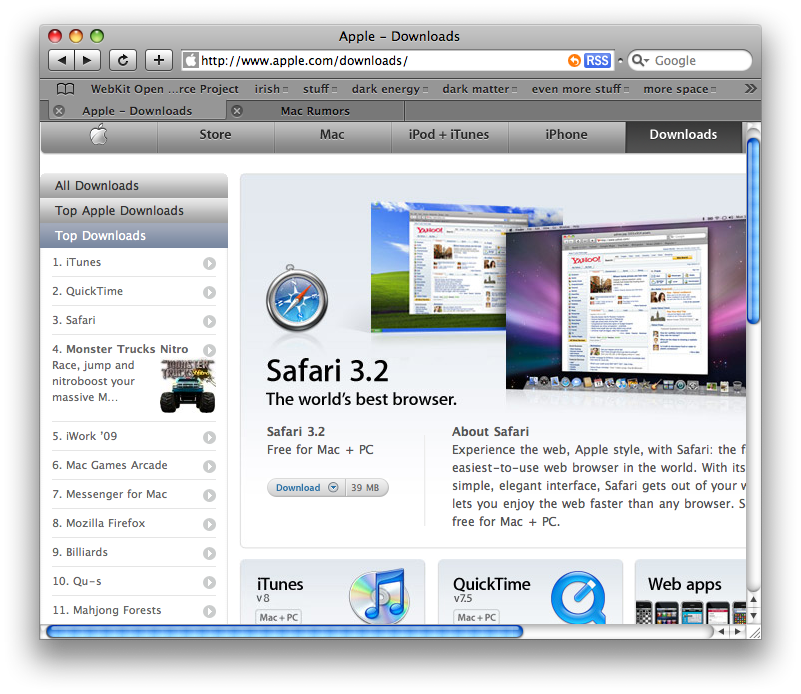Image resolution: width=801 pixels, height=694 pixels.
Task: Click the blue vertical scrollbar thumb
Action: [x=753, y=230]
